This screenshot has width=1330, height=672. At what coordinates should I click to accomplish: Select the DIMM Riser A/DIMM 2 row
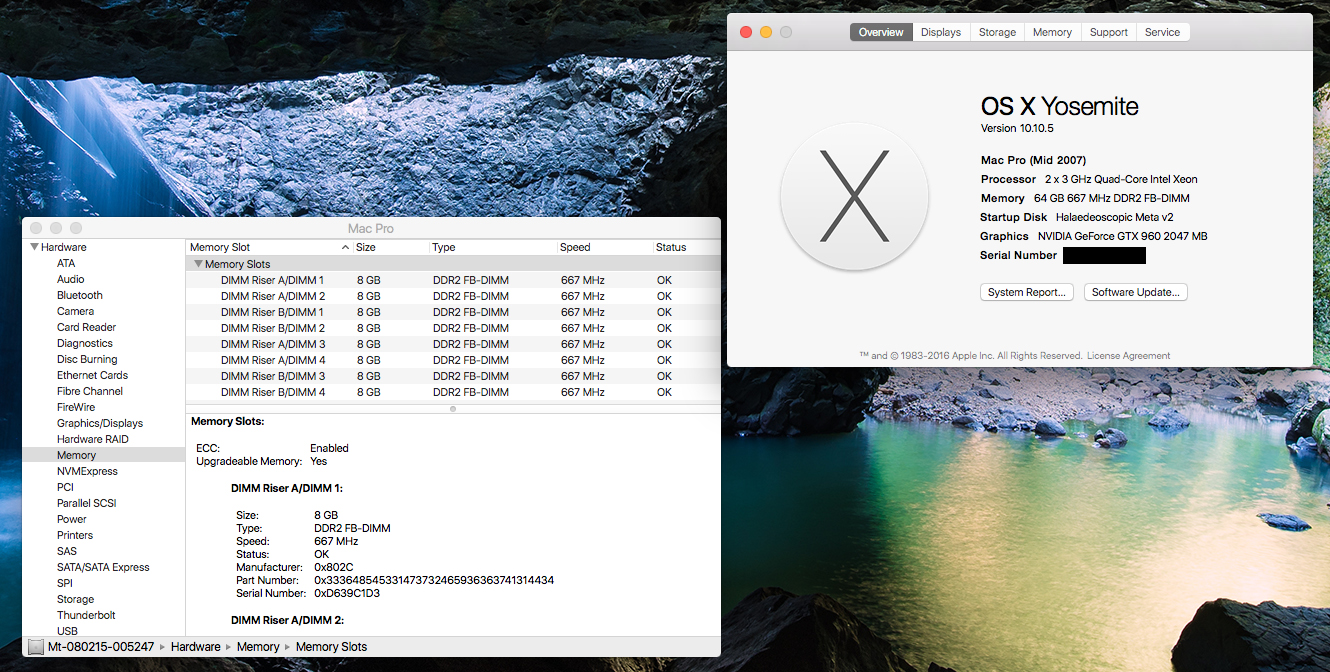453,296
